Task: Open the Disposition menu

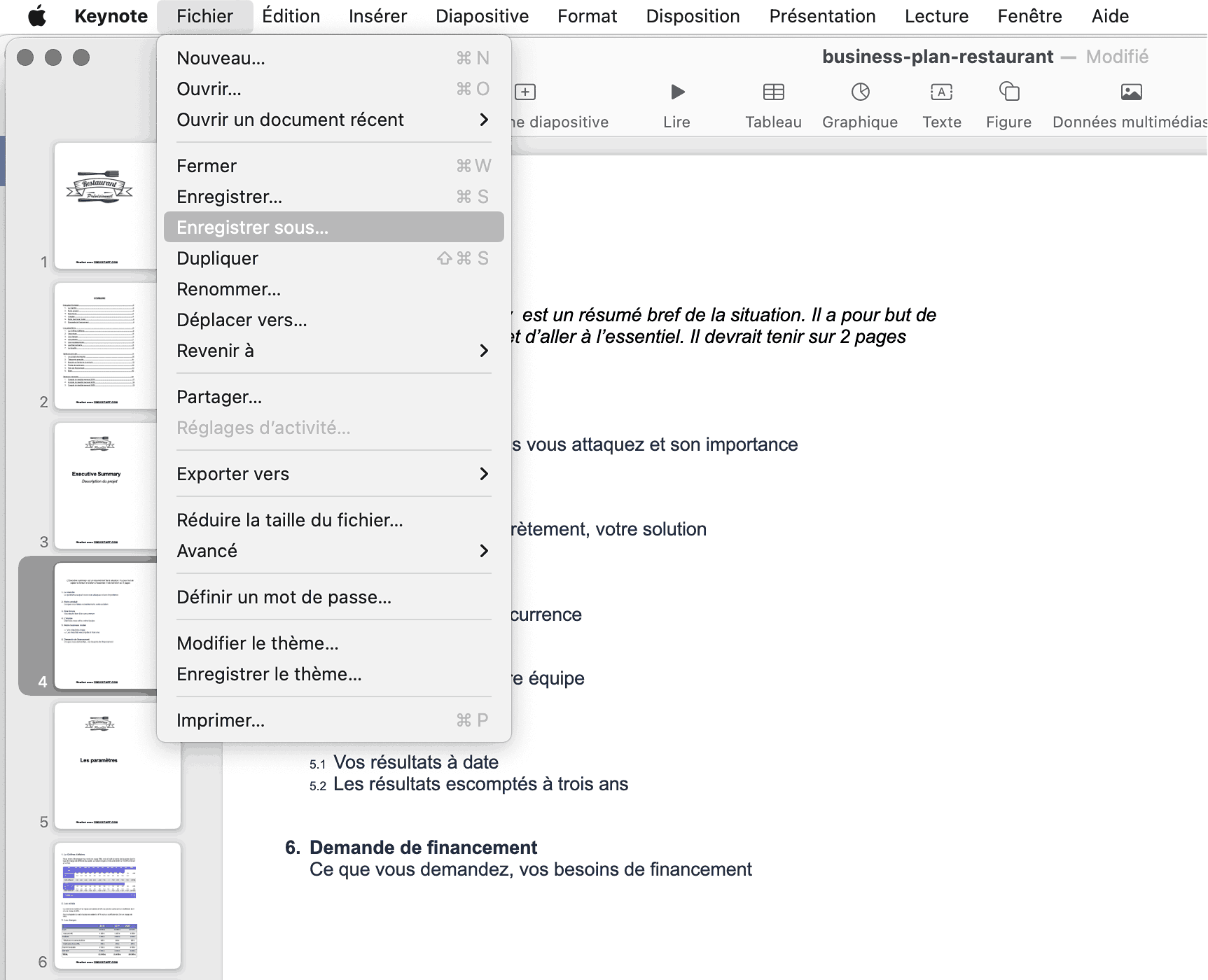Action: 693,16
